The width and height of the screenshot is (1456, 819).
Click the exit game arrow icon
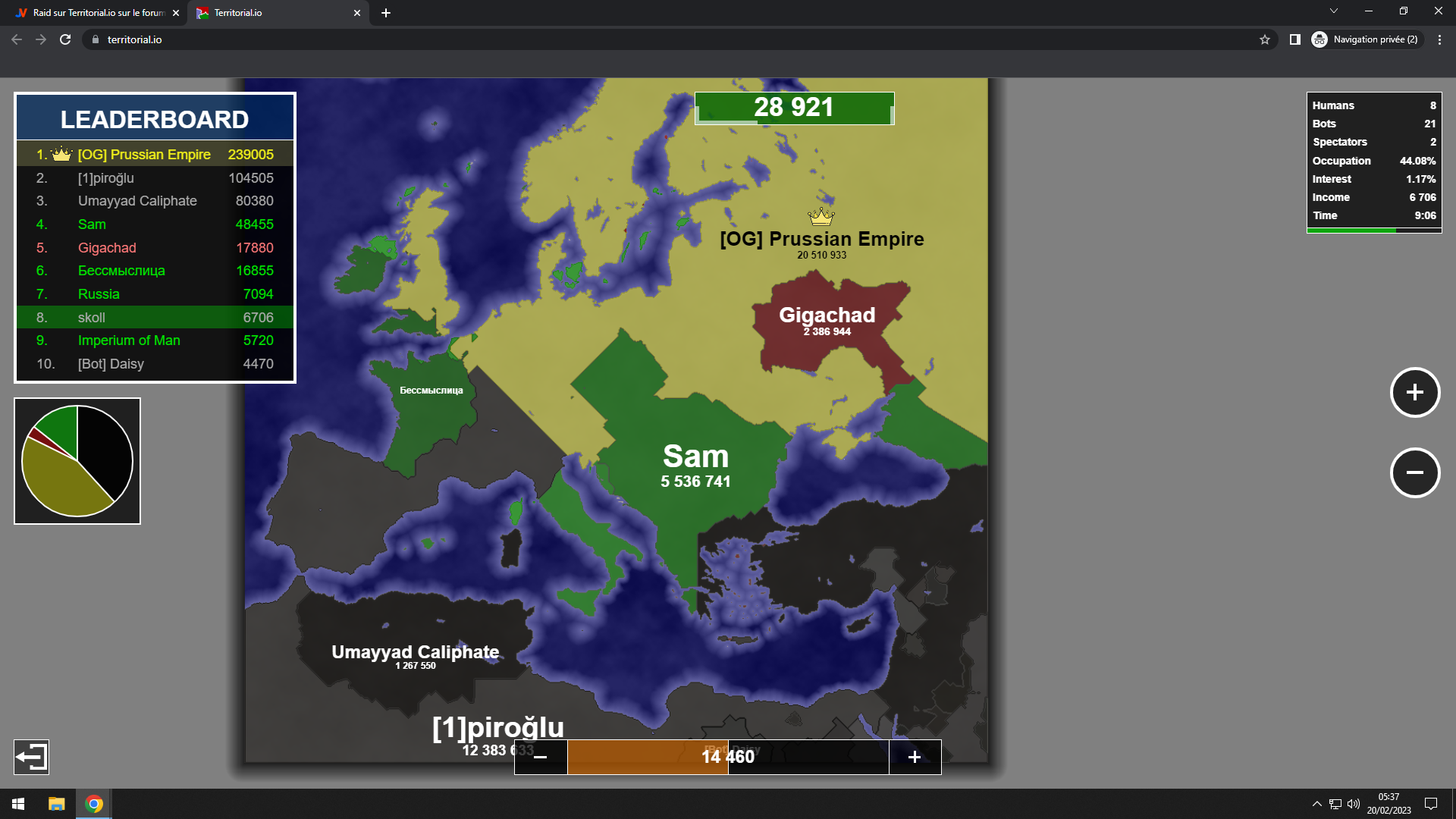click(x=31, y=757)
